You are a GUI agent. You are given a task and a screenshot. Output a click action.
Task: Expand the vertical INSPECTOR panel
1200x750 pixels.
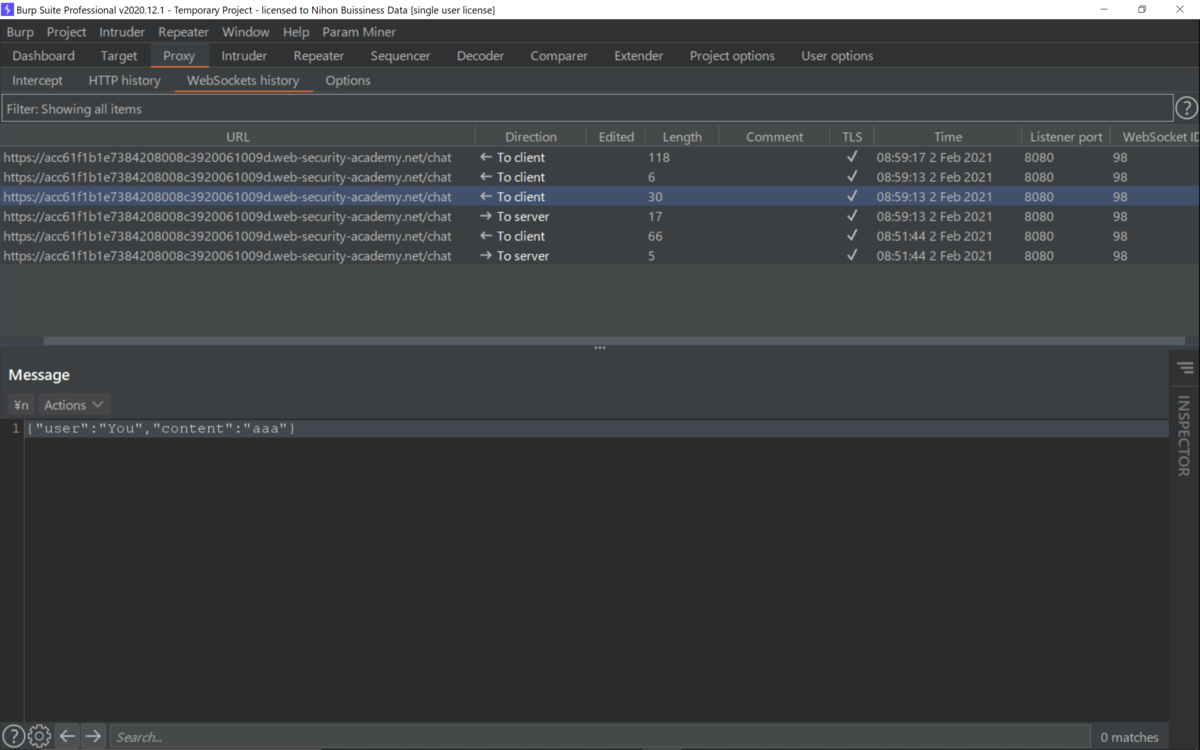click(1184, 436)
